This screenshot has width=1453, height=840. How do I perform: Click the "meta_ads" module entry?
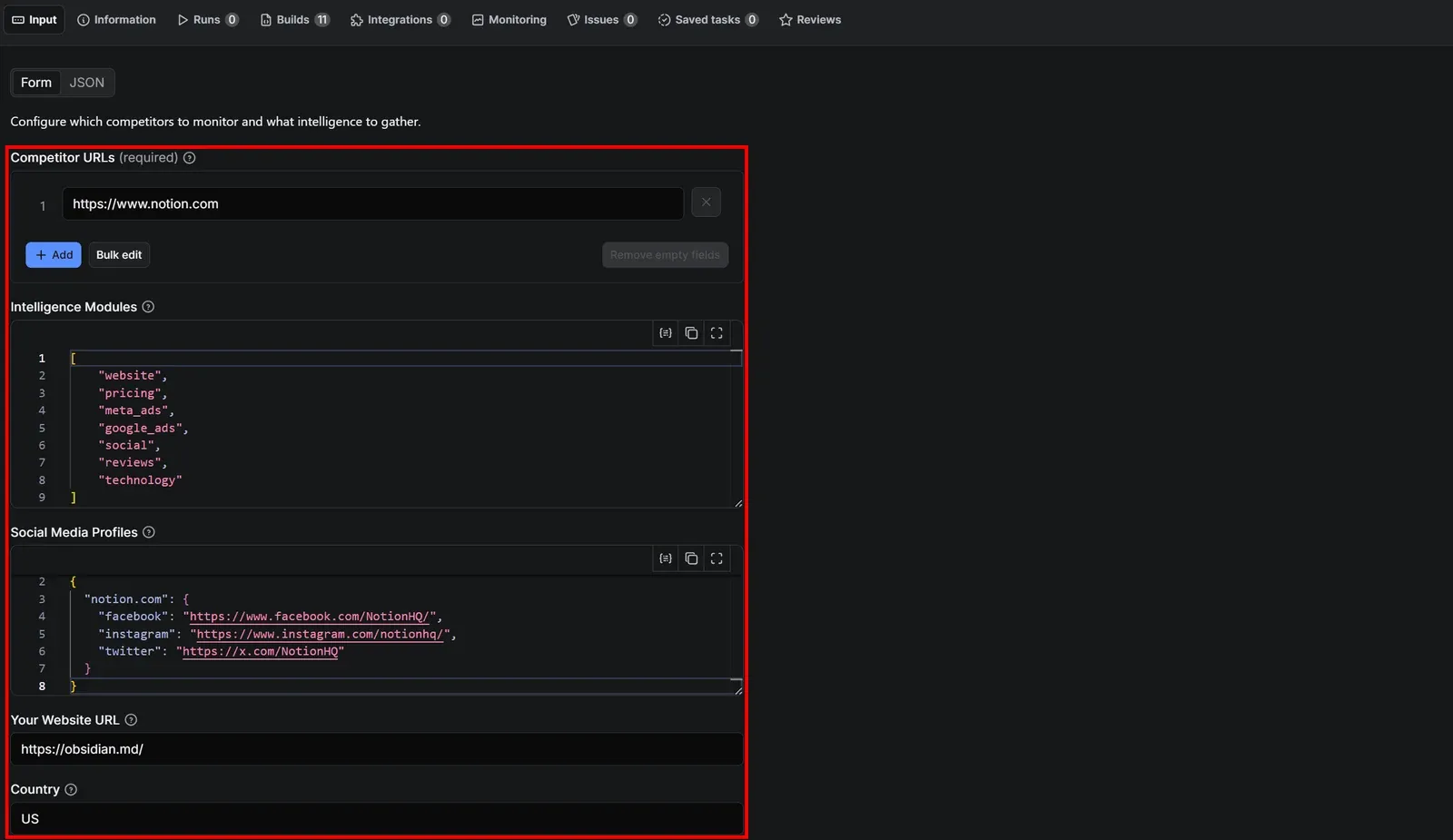(x=136, y=410)
